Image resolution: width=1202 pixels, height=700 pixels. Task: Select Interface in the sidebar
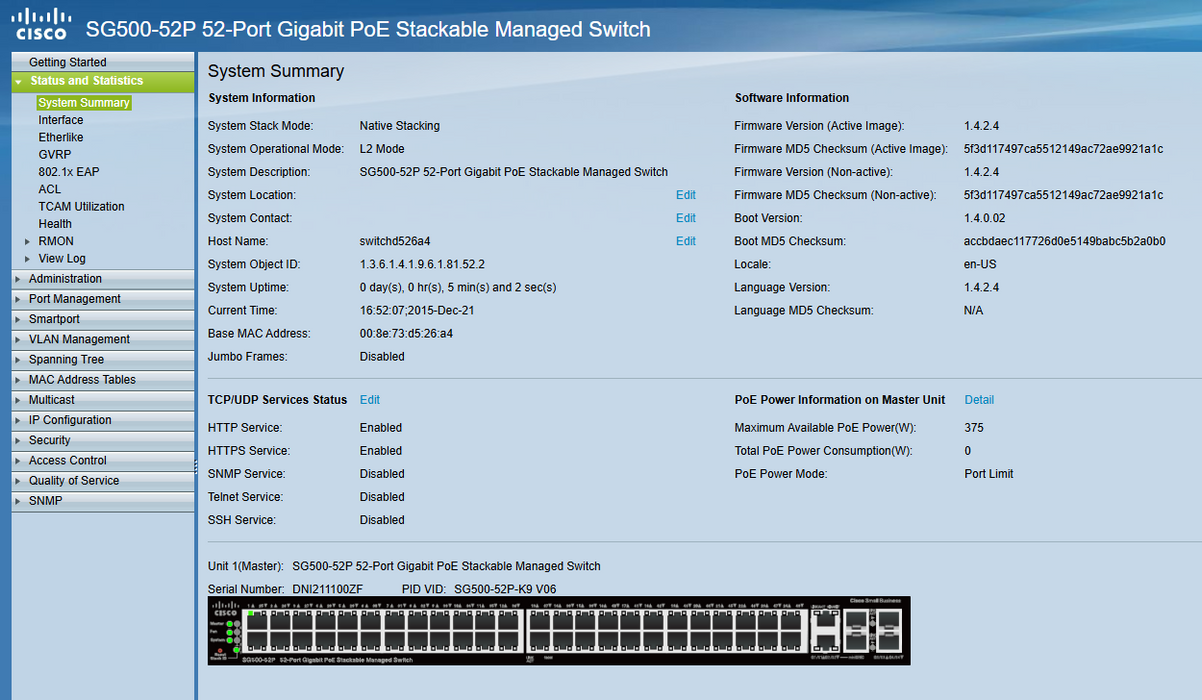[x=60, y=119]
